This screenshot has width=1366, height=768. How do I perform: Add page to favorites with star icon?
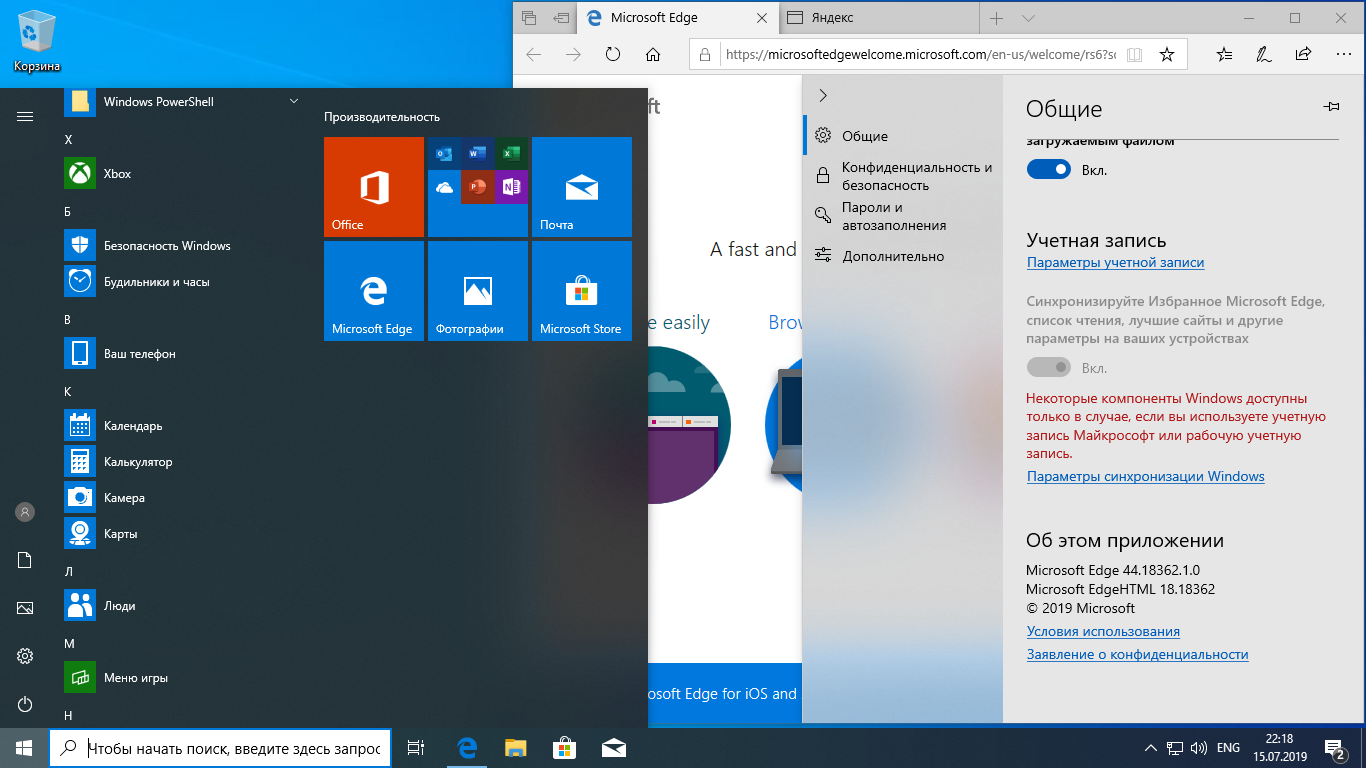coord(1167,54)
